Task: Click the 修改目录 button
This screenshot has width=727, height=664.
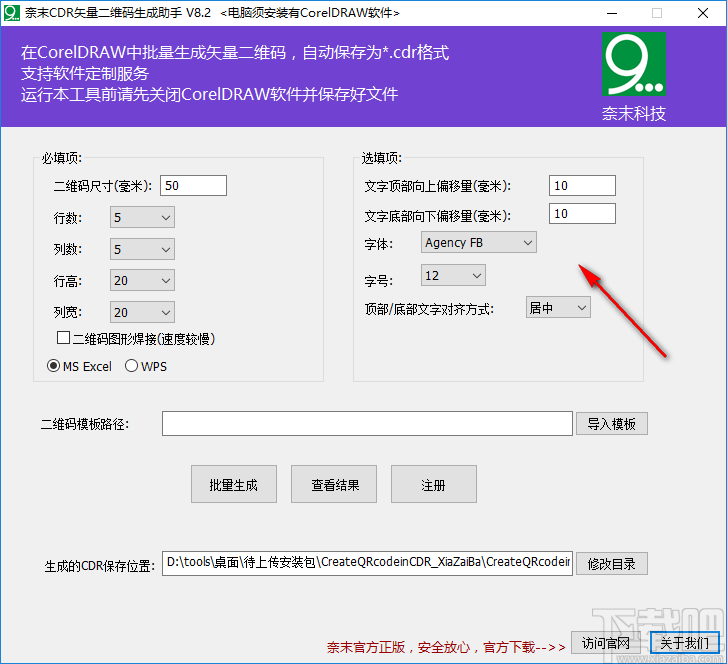Action: 612,564
